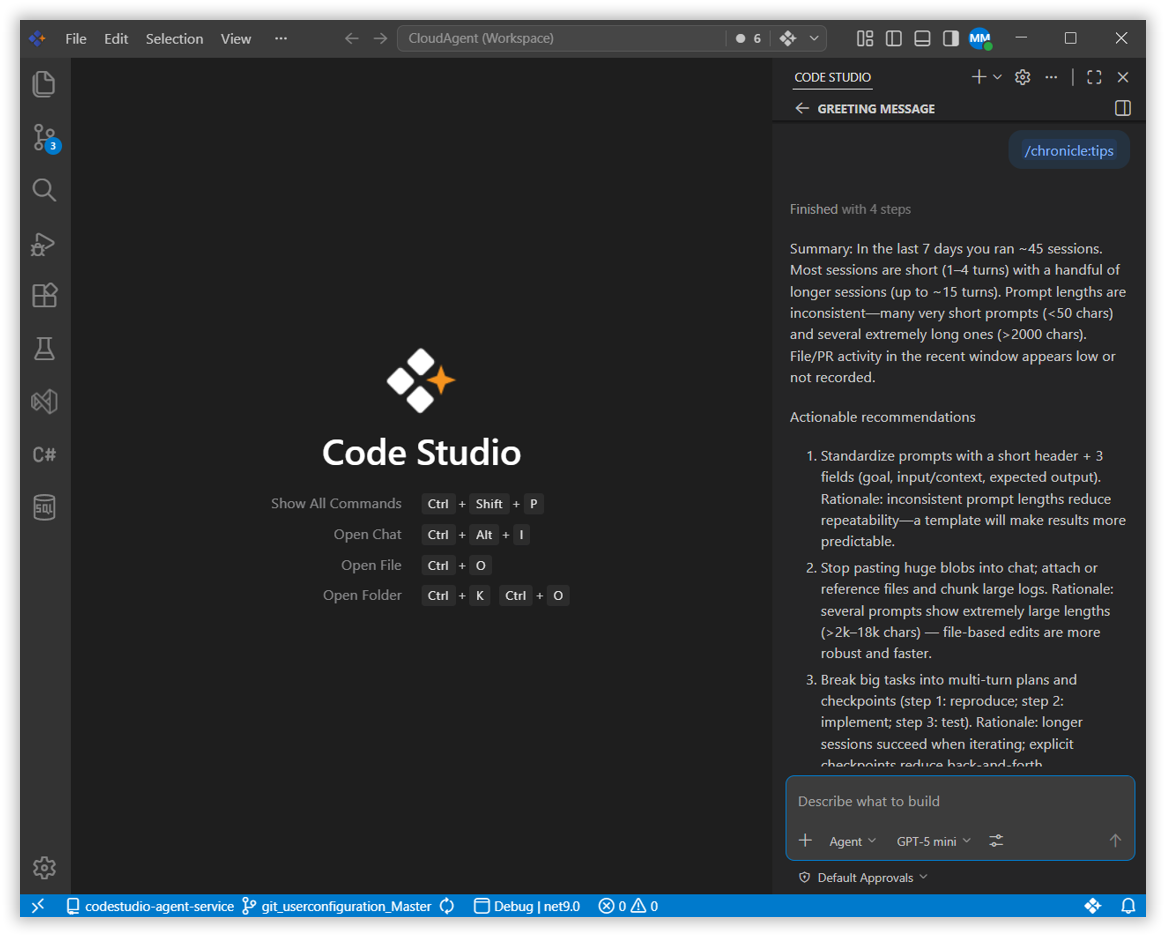1166x937 pixels.
Task: Open the Agent mode dropdown
Action: (x=853, y=841)
